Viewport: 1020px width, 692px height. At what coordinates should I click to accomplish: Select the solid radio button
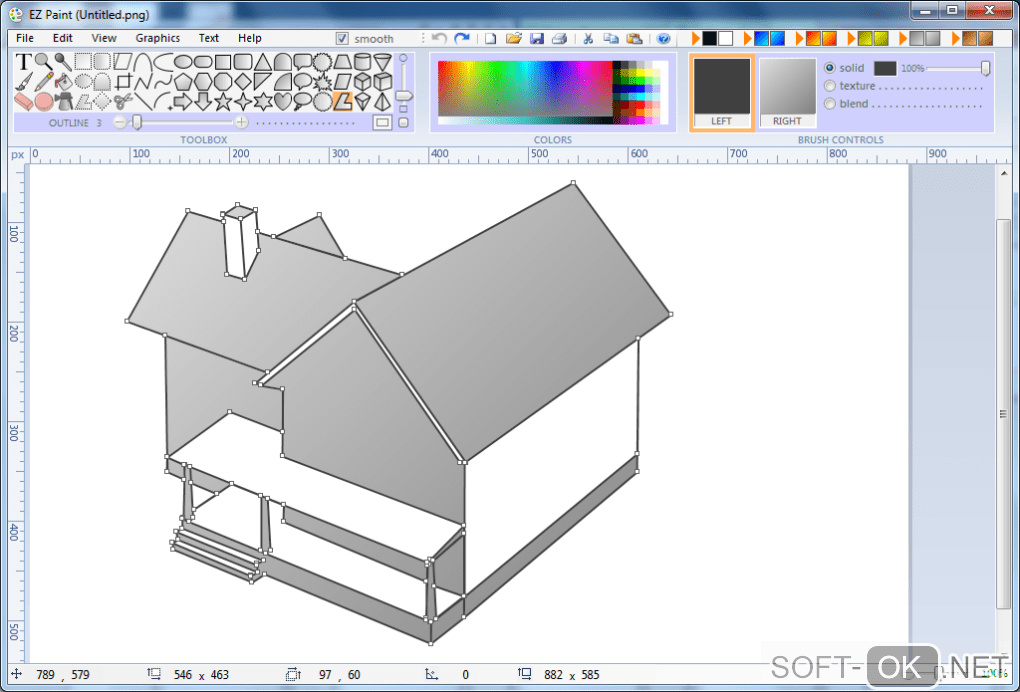tap(829, 68)
